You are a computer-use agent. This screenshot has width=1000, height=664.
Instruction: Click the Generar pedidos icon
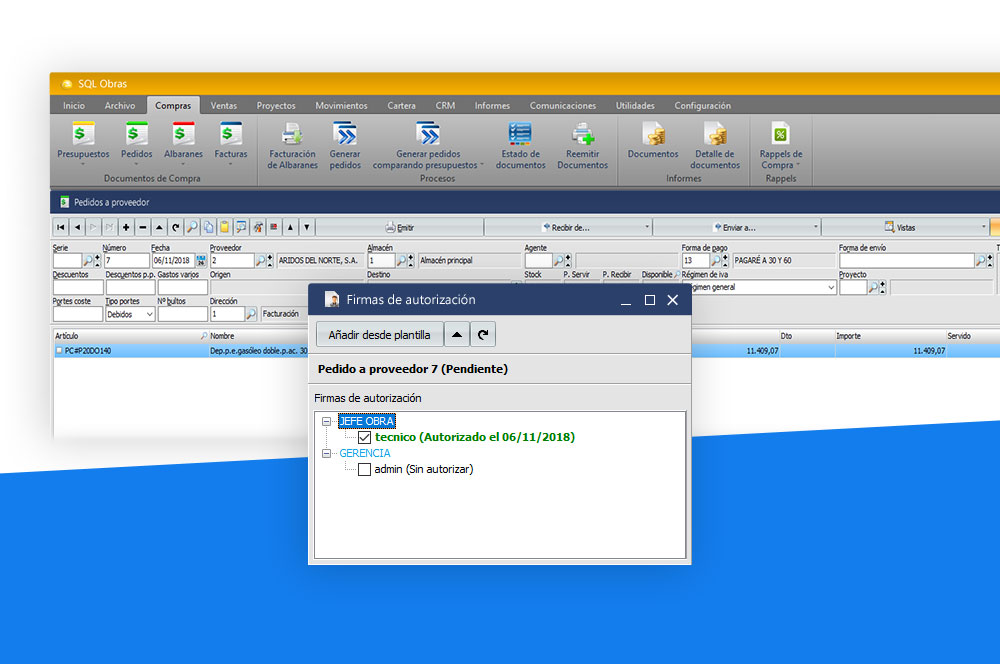click(345, 134)
